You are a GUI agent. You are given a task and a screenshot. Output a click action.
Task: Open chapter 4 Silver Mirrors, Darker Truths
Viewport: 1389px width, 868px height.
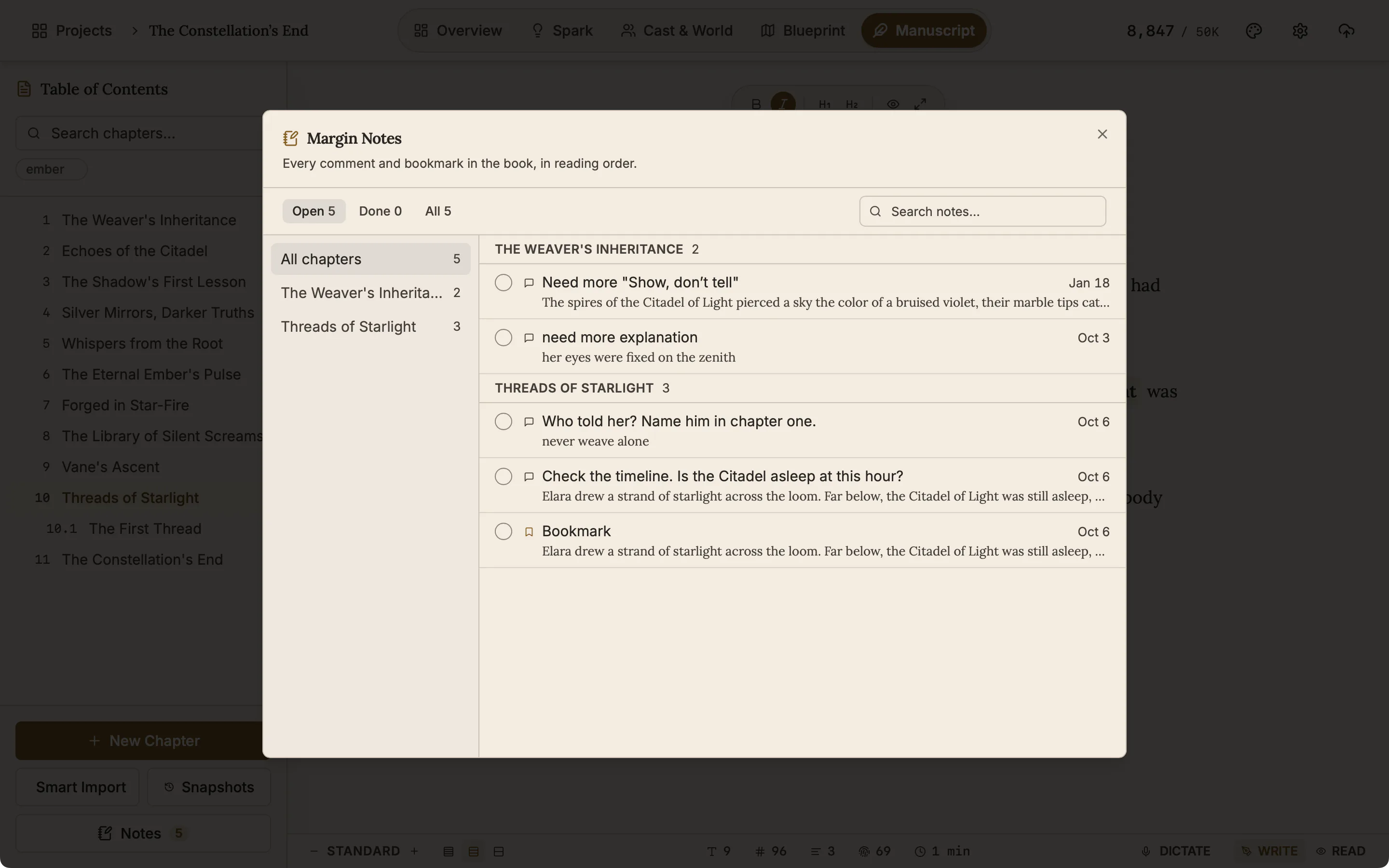click(158, 313)
